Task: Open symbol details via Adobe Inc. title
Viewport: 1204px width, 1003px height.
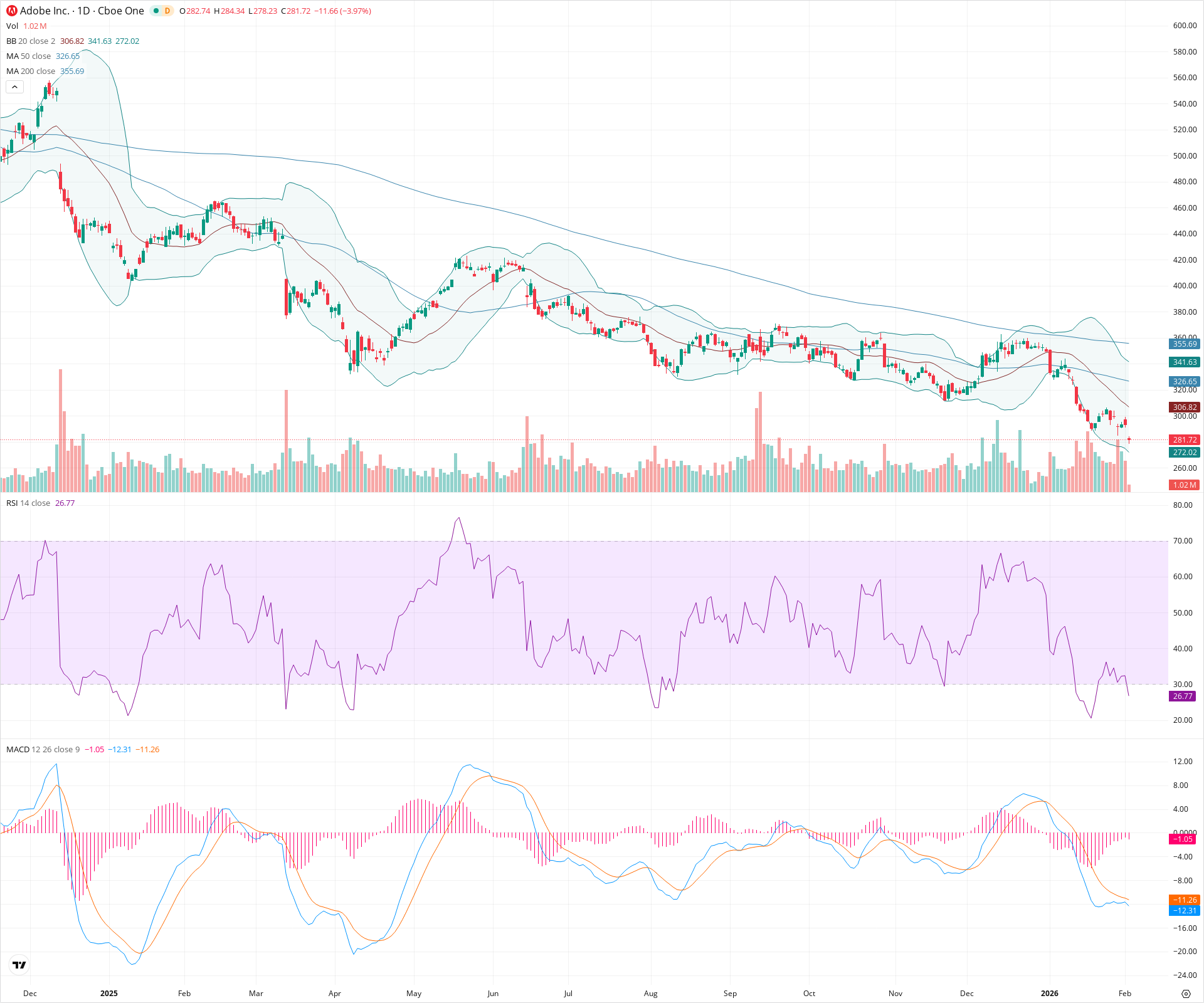Action: [x=45, y=11]
